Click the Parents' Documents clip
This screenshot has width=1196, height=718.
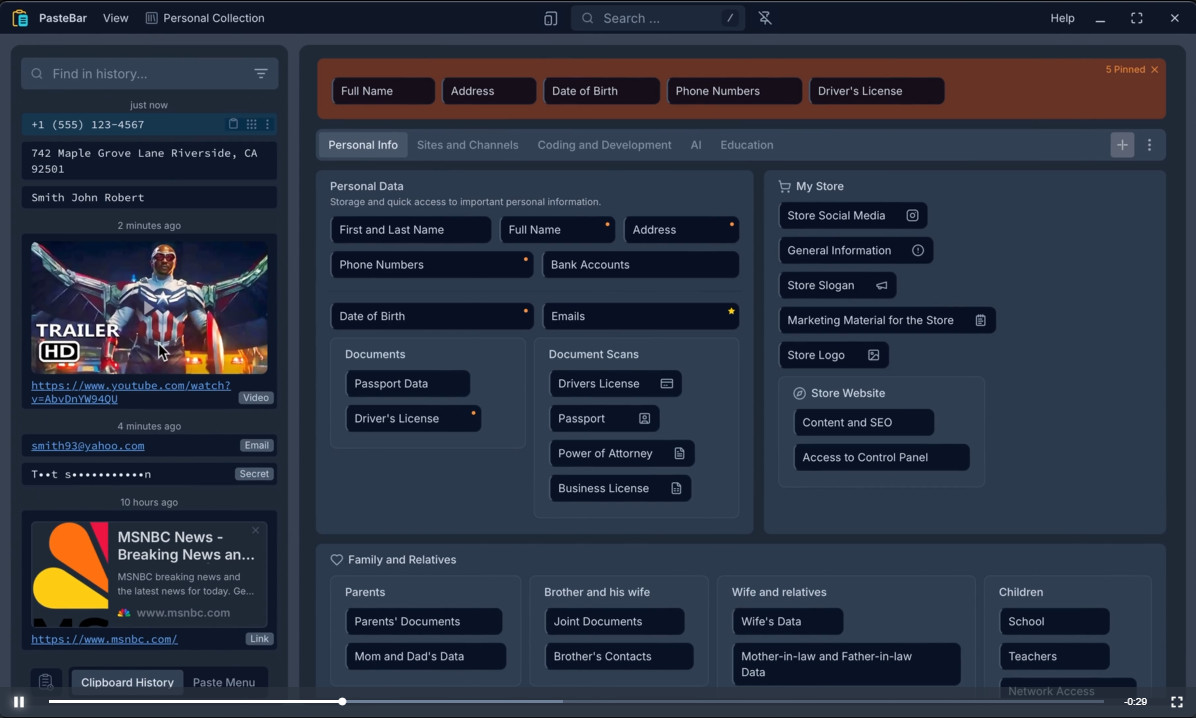(x=424, y=622)
